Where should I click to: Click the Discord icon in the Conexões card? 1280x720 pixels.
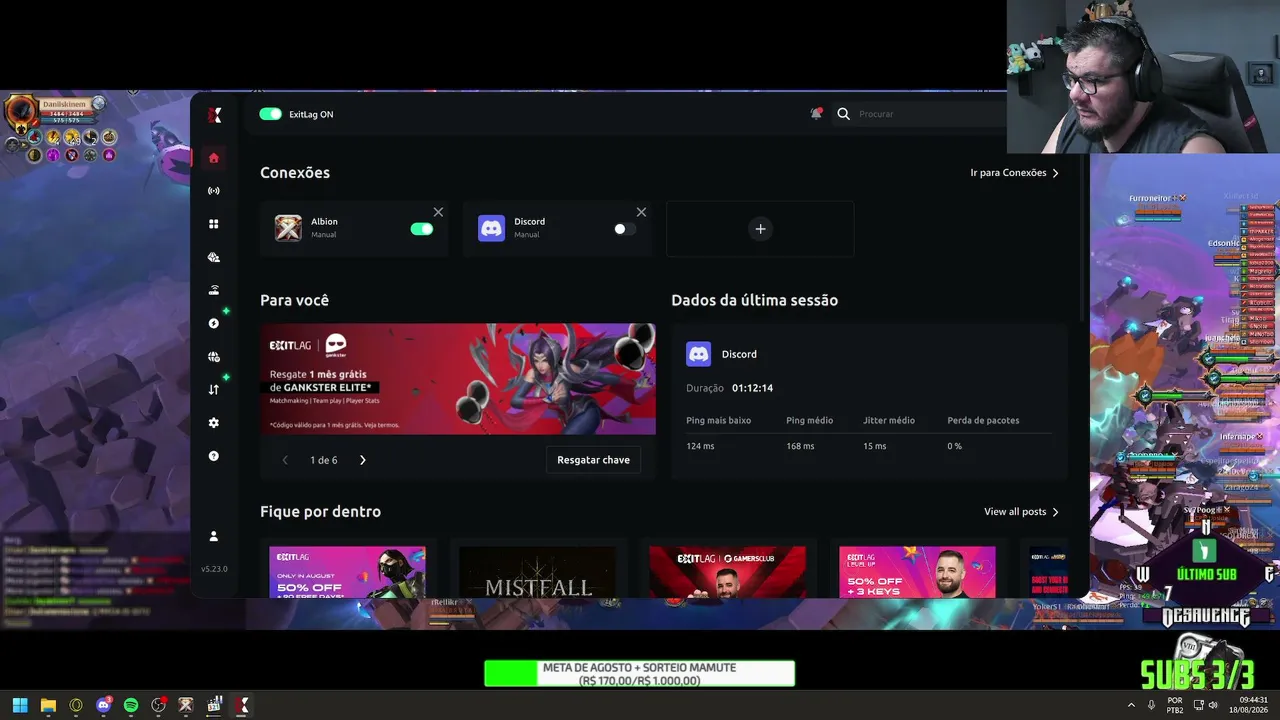[491, 228]
